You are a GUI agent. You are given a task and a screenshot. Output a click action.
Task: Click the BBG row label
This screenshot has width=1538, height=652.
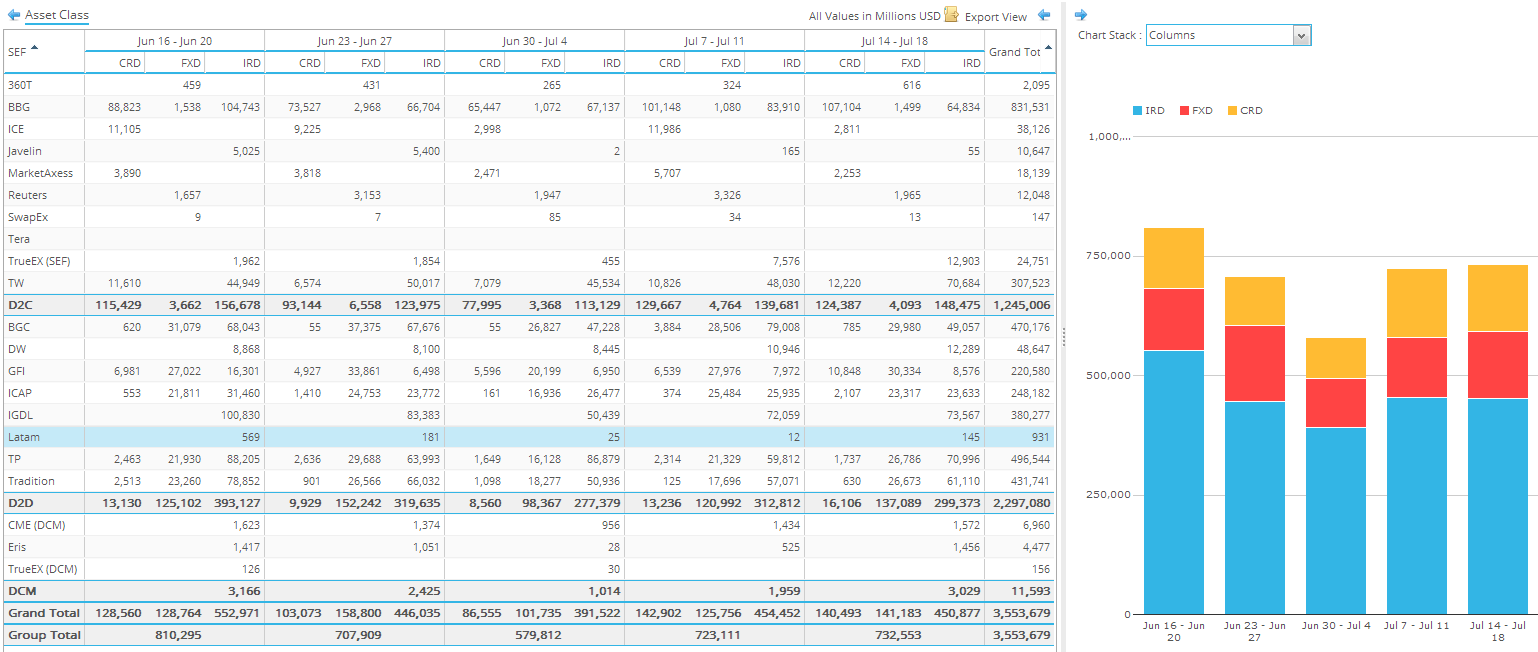(19, 107)
